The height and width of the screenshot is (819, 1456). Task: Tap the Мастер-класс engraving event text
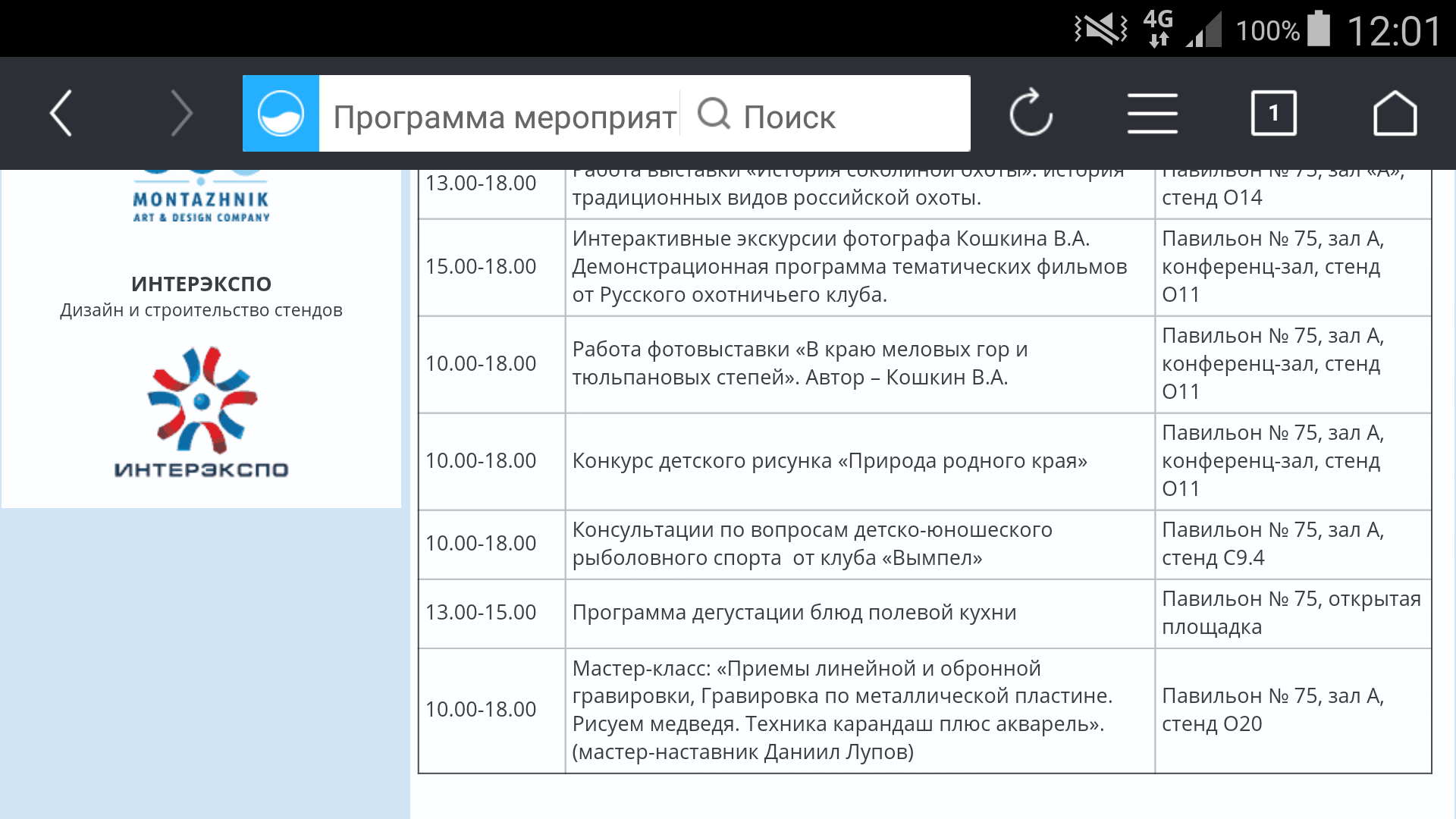(842, 710)
